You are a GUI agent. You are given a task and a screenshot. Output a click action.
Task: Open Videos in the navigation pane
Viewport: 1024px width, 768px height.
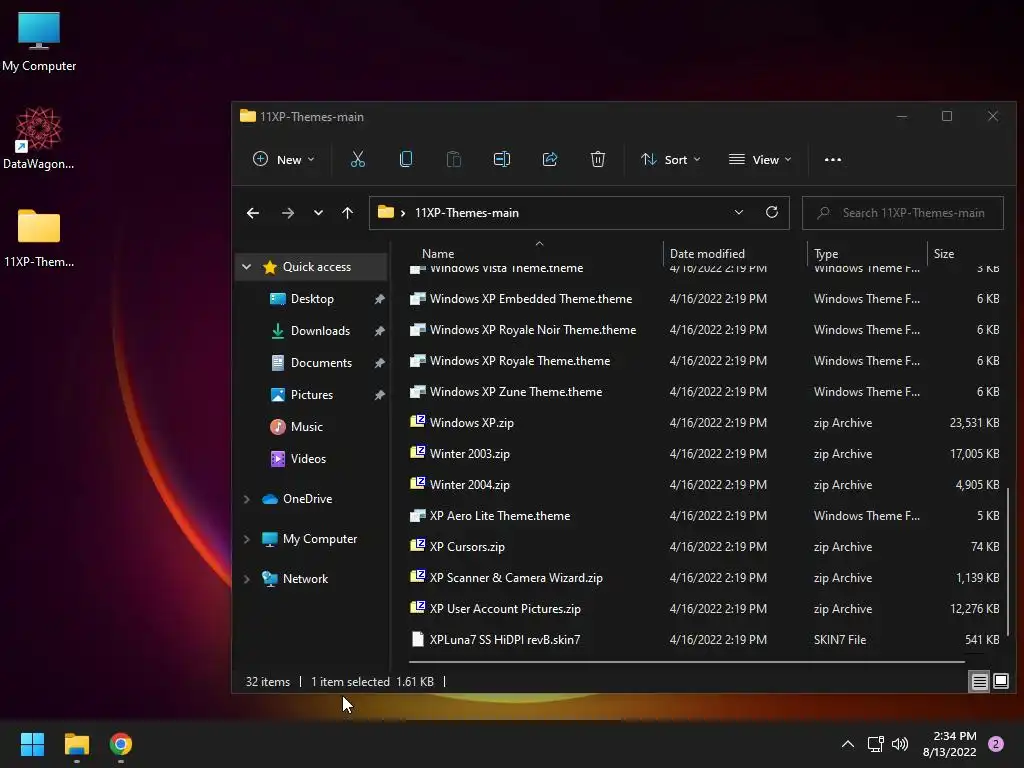pyautogui.click(x=308, y=459)
